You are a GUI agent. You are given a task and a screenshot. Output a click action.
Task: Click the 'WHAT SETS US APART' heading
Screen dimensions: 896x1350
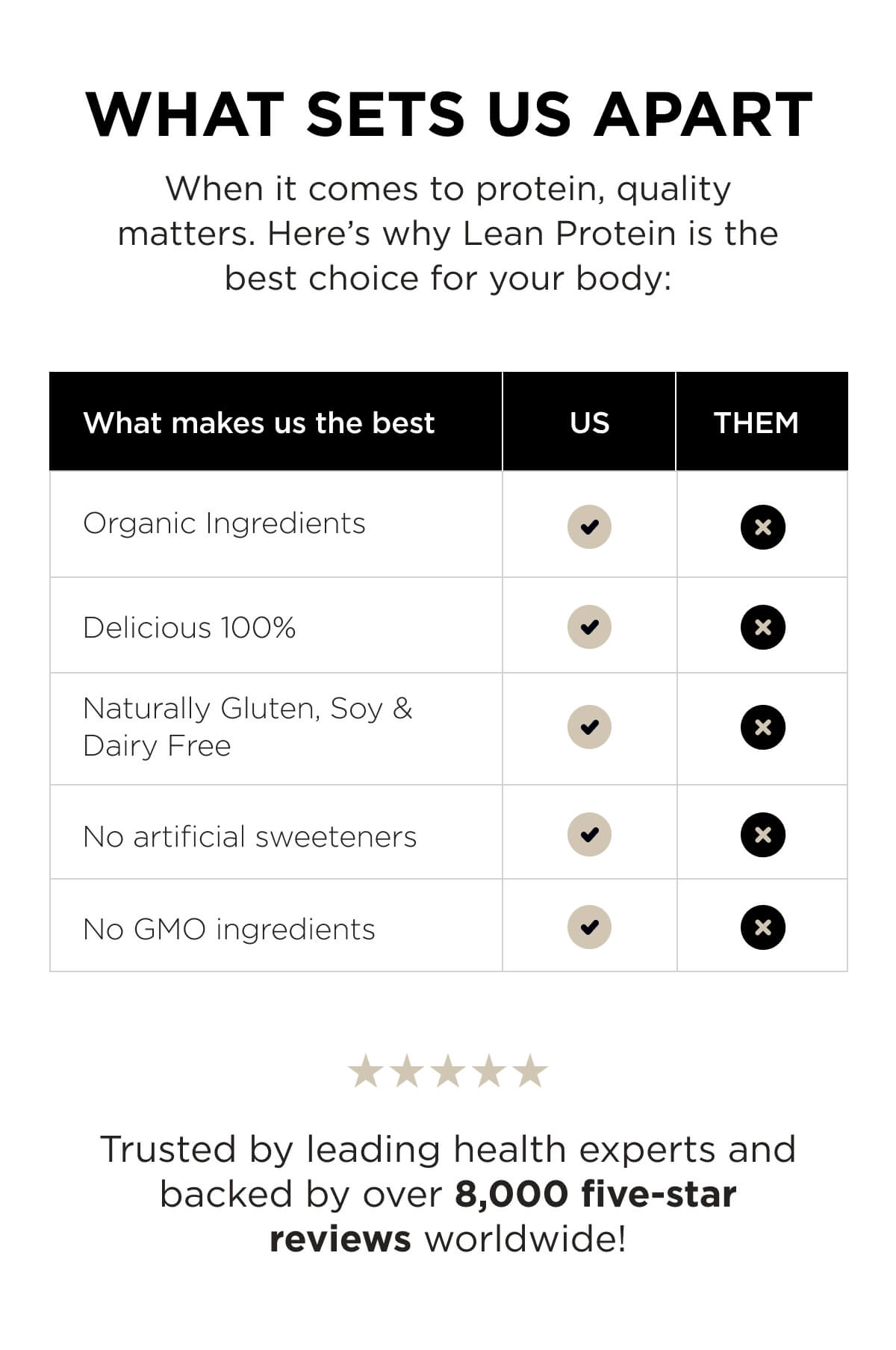click(x=449, y=115)
